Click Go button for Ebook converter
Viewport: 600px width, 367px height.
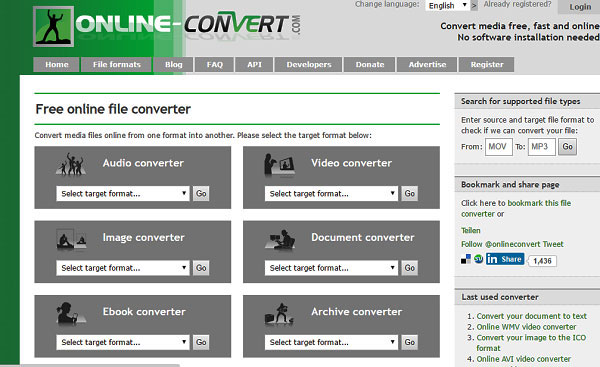tap(201, 342)
